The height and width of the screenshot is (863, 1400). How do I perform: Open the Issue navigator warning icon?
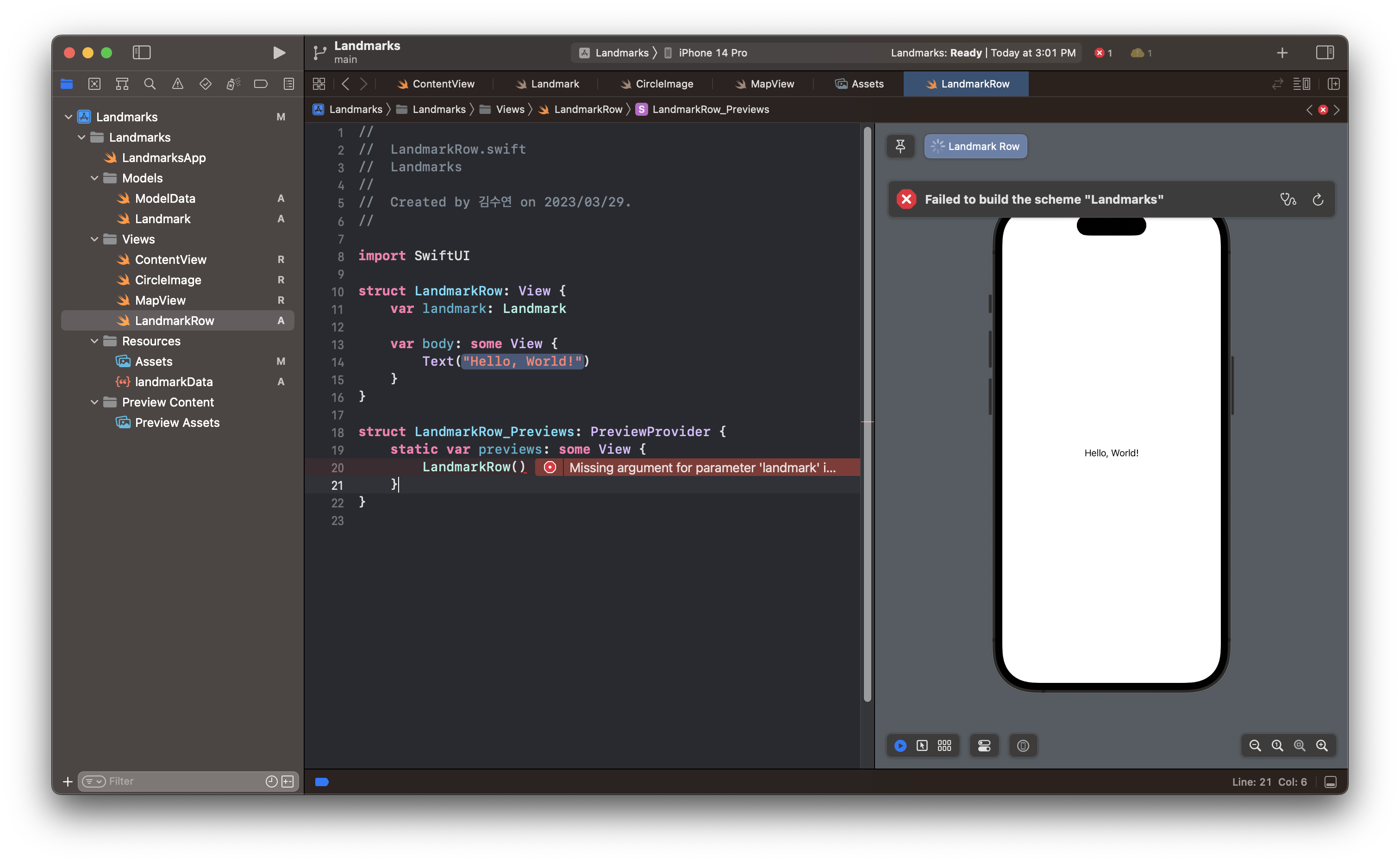click(177, 84)
